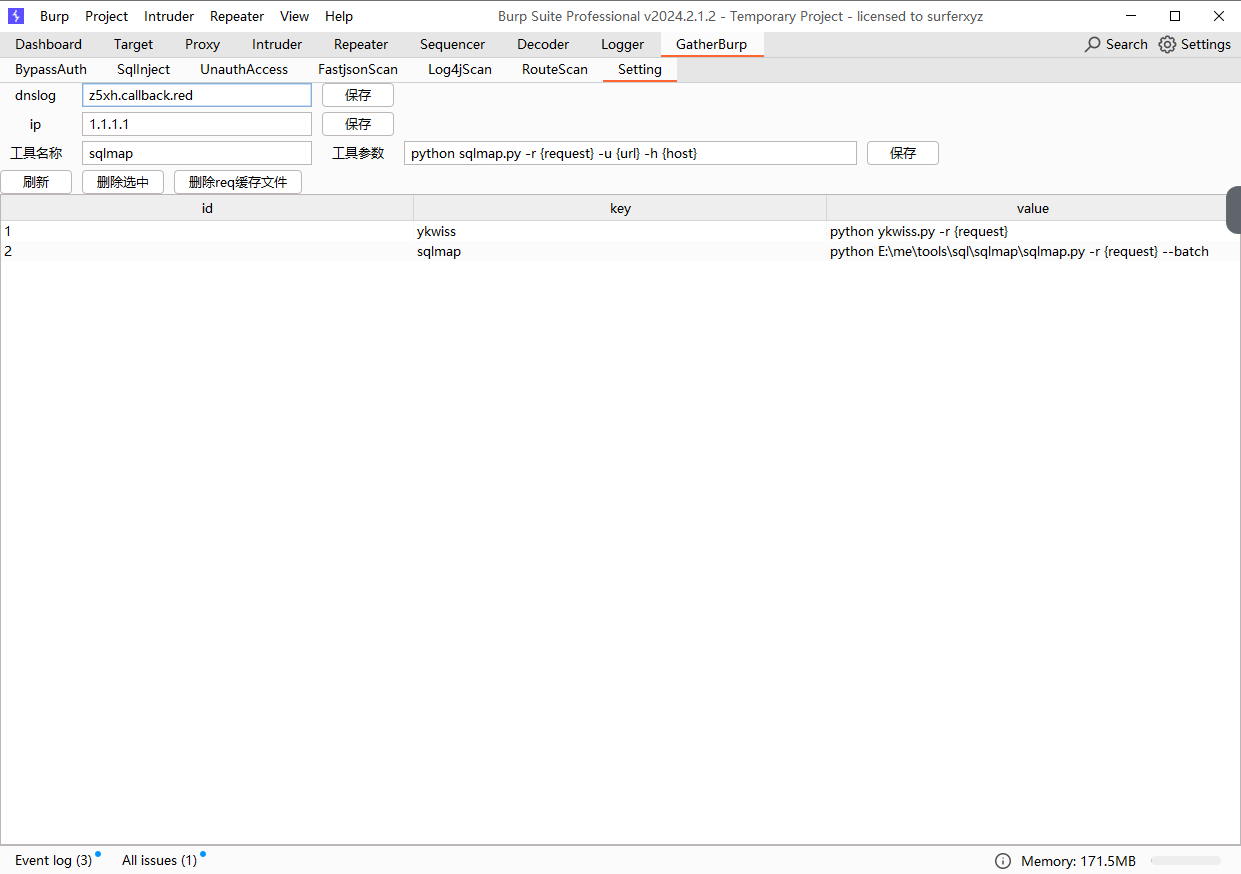Click the Settings label in top bar

click(x=1206, y=44)
